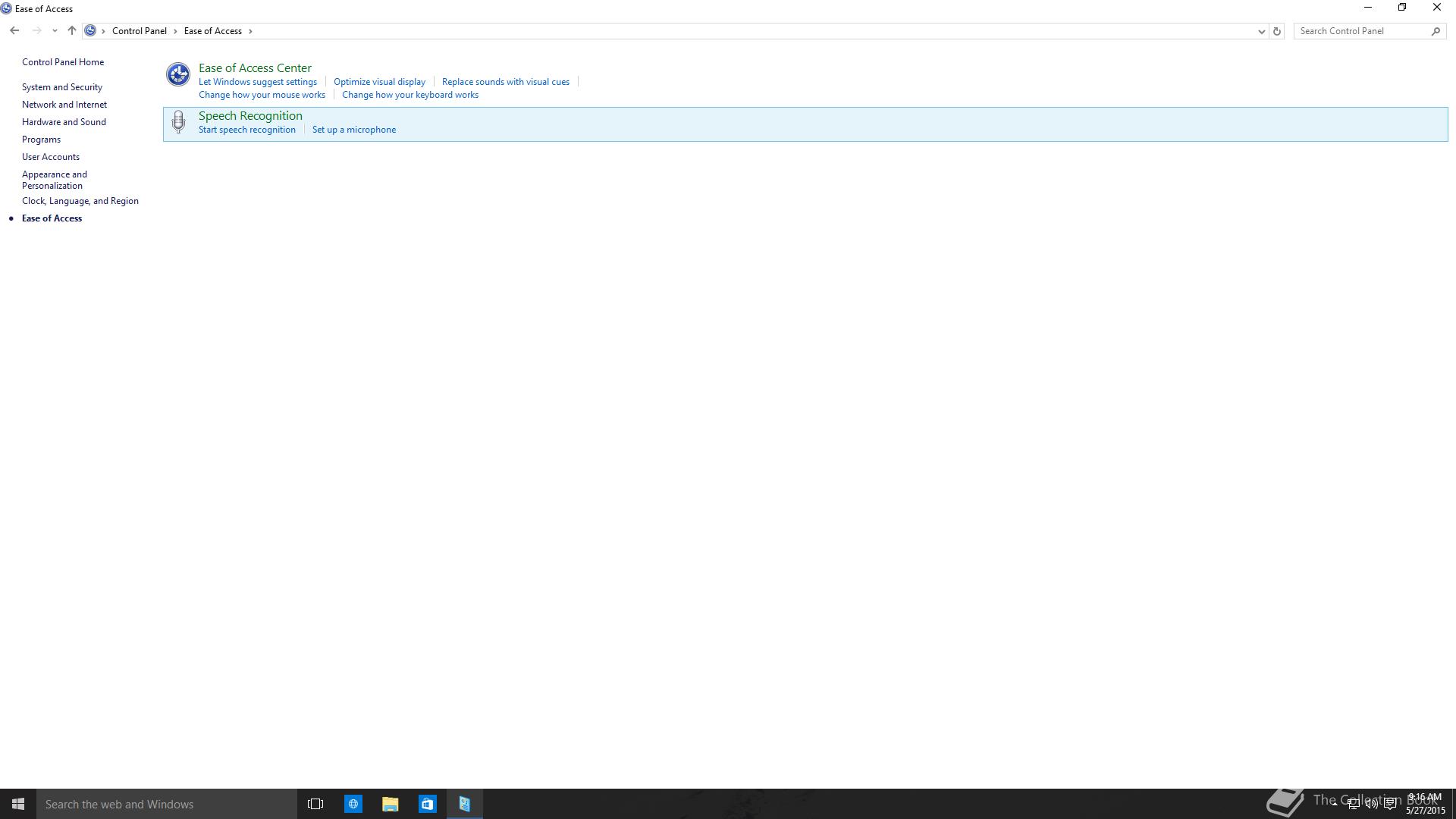Minimize the Ease of Access window
The width and height of the screenshot is (1456, 819).
click(x=1368, y=8)
